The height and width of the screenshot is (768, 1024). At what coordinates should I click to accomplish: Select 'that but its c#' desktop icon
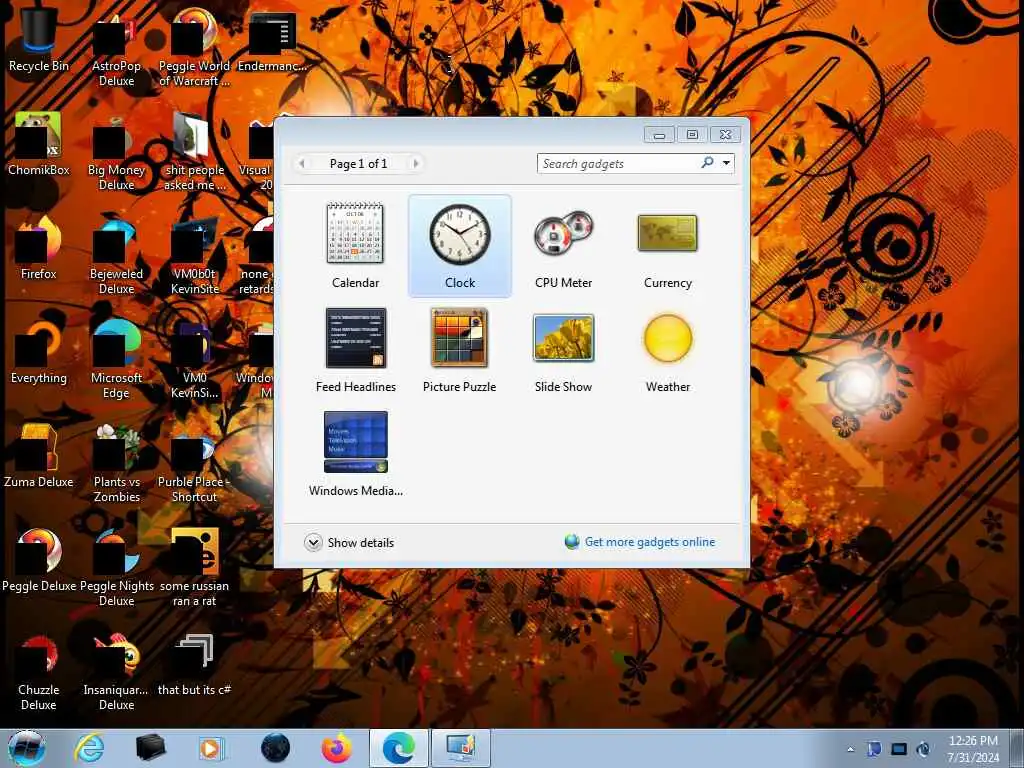pos(194,665)
